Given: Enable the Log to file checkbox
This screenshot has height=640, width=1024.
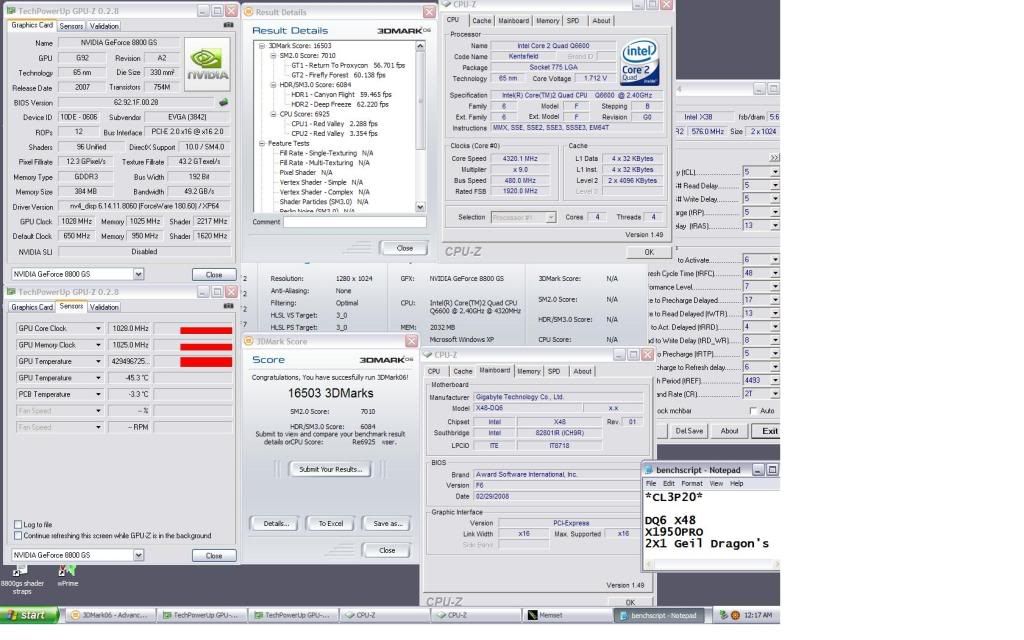Looking at the screenshot, I should (x=18, y=524).
